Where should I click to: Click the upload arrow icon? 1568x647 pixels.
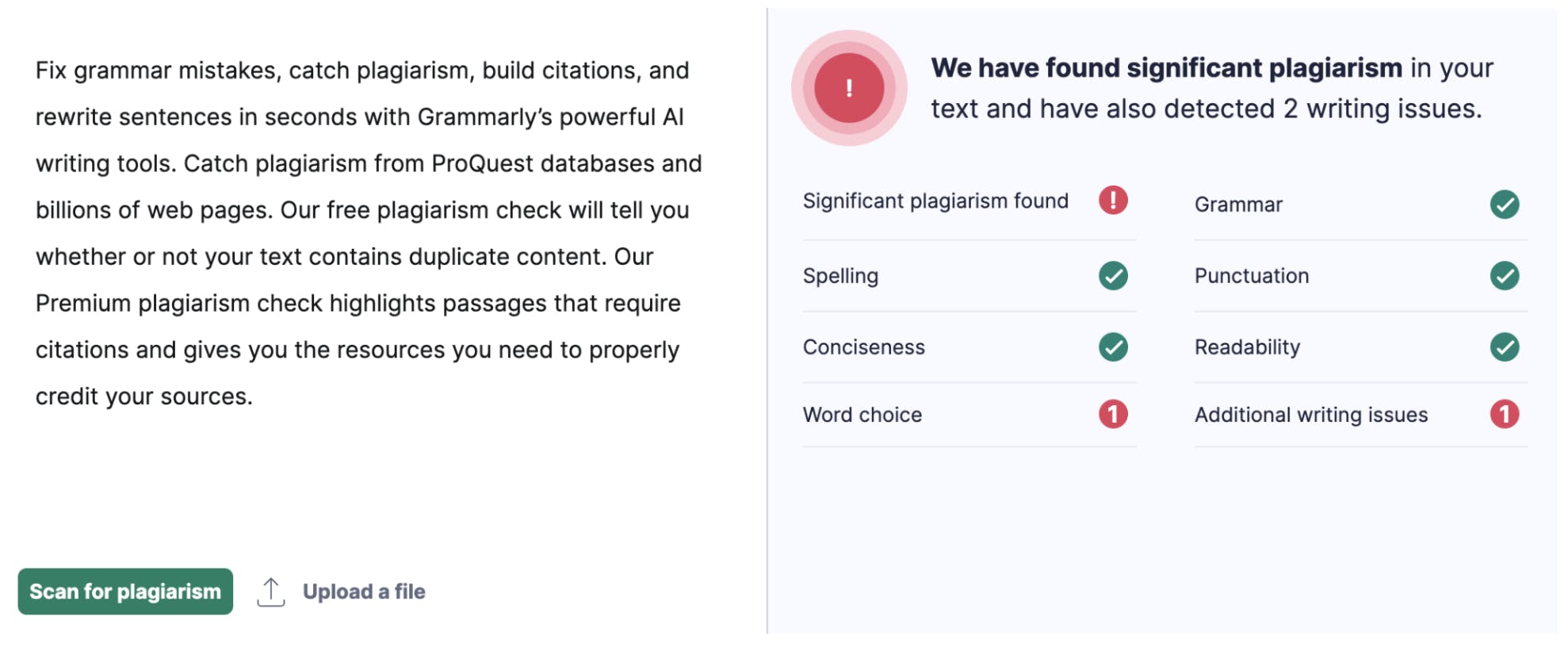click(x=271, y=591)
